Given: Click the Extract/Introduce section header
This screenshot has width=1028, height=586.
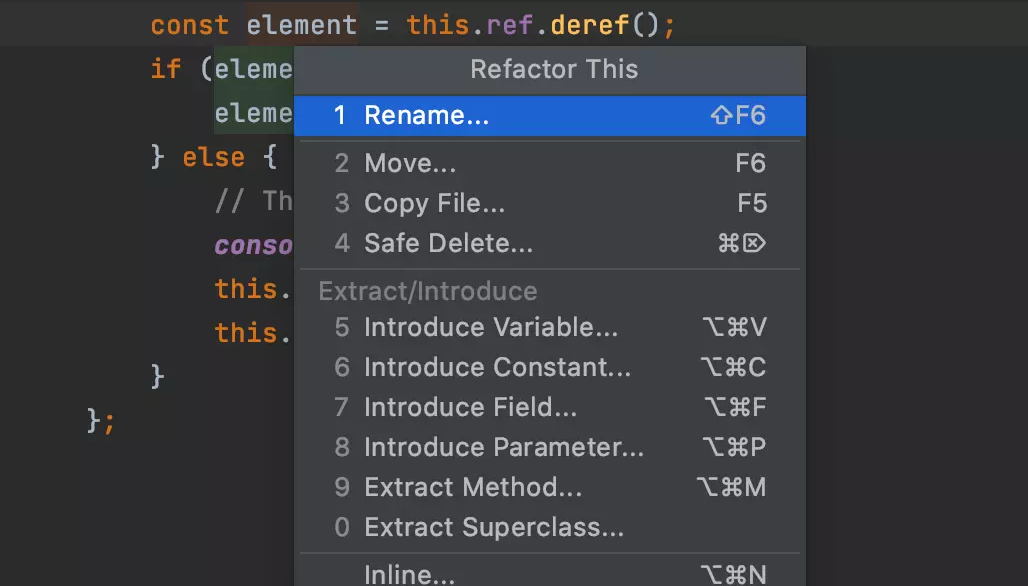Looking at the screenshot, I should [x=427, y=291].
